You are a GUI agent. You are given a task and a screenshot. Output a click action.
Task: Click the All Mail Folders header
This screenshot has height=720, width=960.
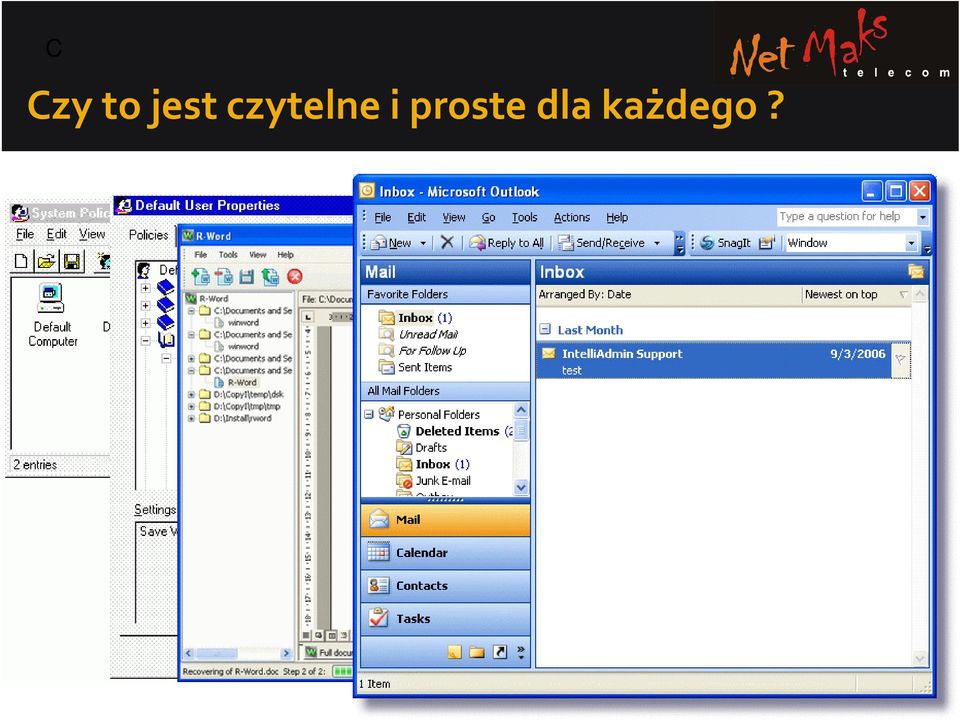click(445, 391)
